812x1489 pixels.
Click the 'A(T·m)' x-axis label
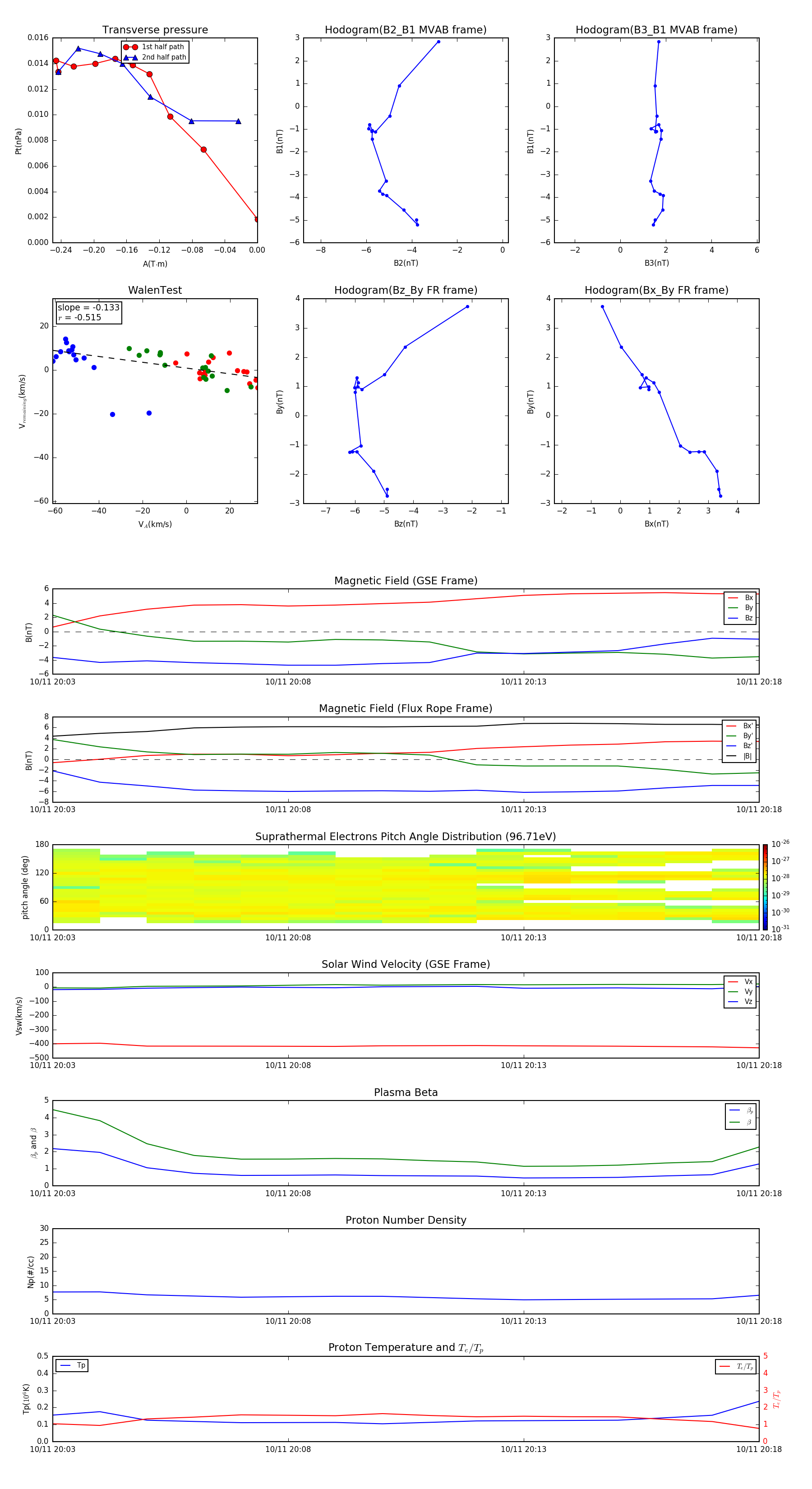point(155,264)
